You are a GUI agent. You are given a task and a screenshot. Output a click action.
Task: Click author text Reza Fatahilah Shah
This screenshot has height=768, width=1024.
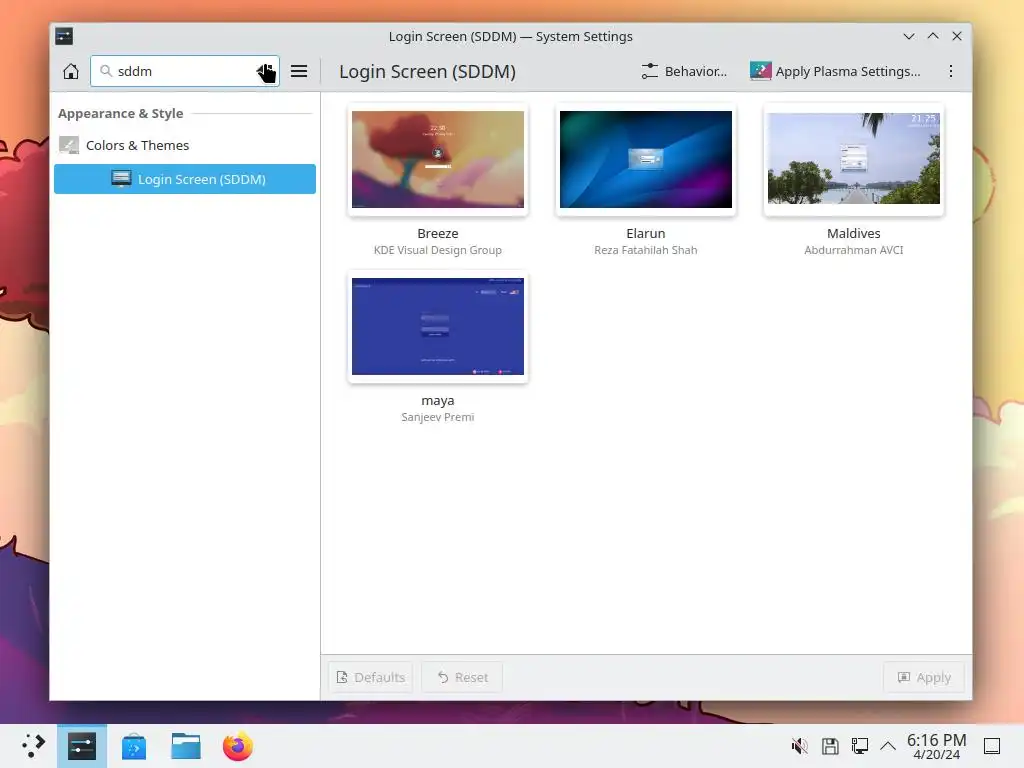click(646, 250)
